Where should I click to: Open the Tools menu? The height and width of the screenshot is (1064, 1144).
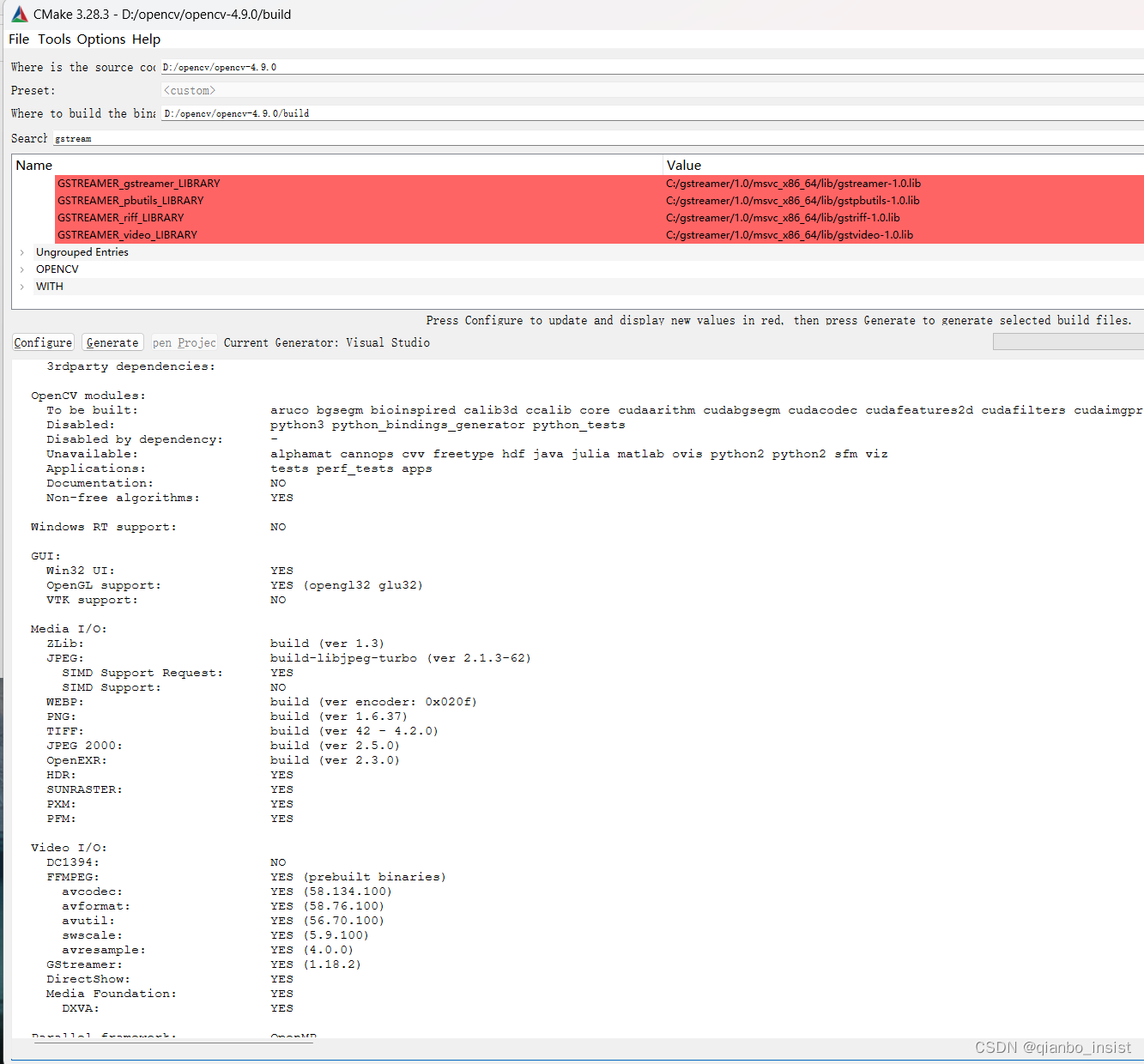[54, 39]
